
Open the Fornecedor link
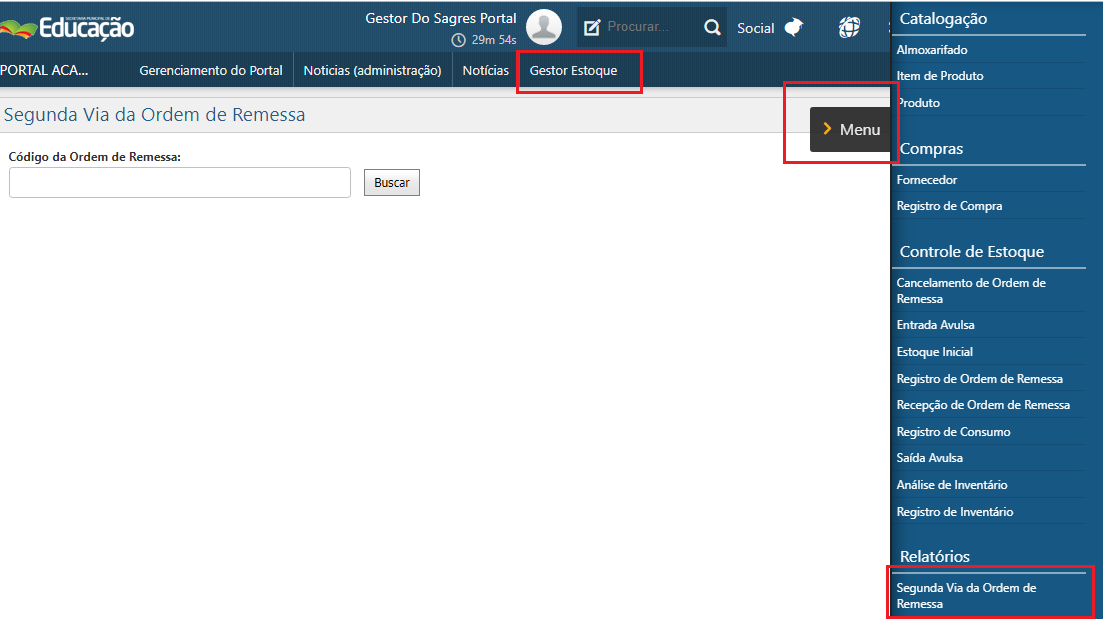[926, 180]
